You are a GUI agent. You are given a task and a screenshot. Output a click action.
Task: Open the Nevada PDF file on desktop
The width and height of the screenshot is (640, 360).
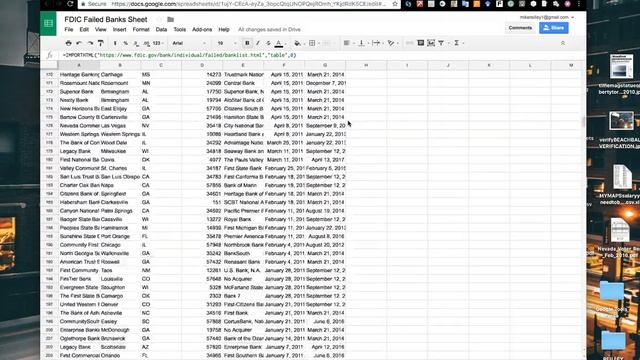[620, 231]
